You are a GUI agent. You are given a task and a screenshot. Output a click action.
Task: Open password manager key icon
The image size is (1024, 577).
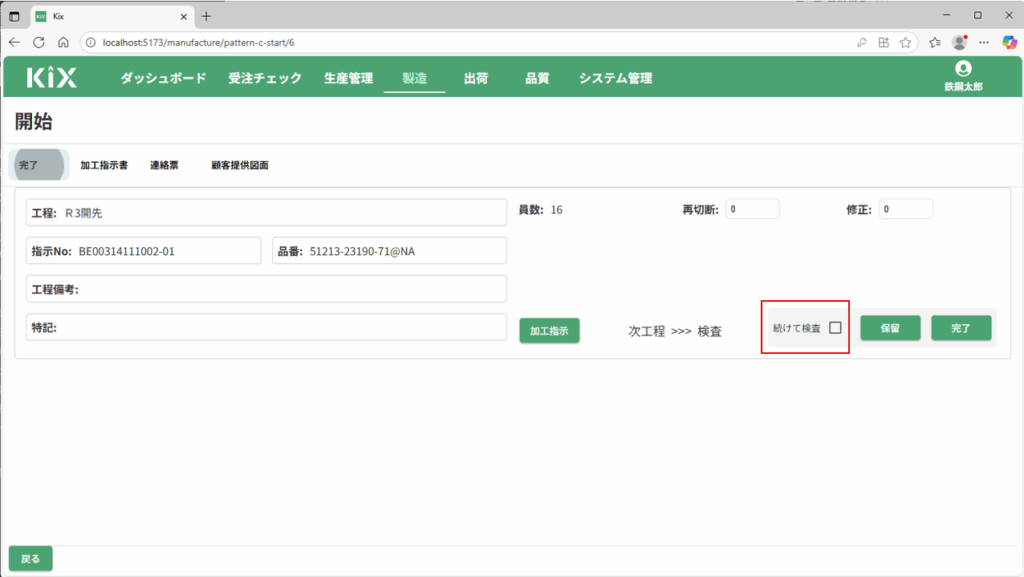pos(861,42)
